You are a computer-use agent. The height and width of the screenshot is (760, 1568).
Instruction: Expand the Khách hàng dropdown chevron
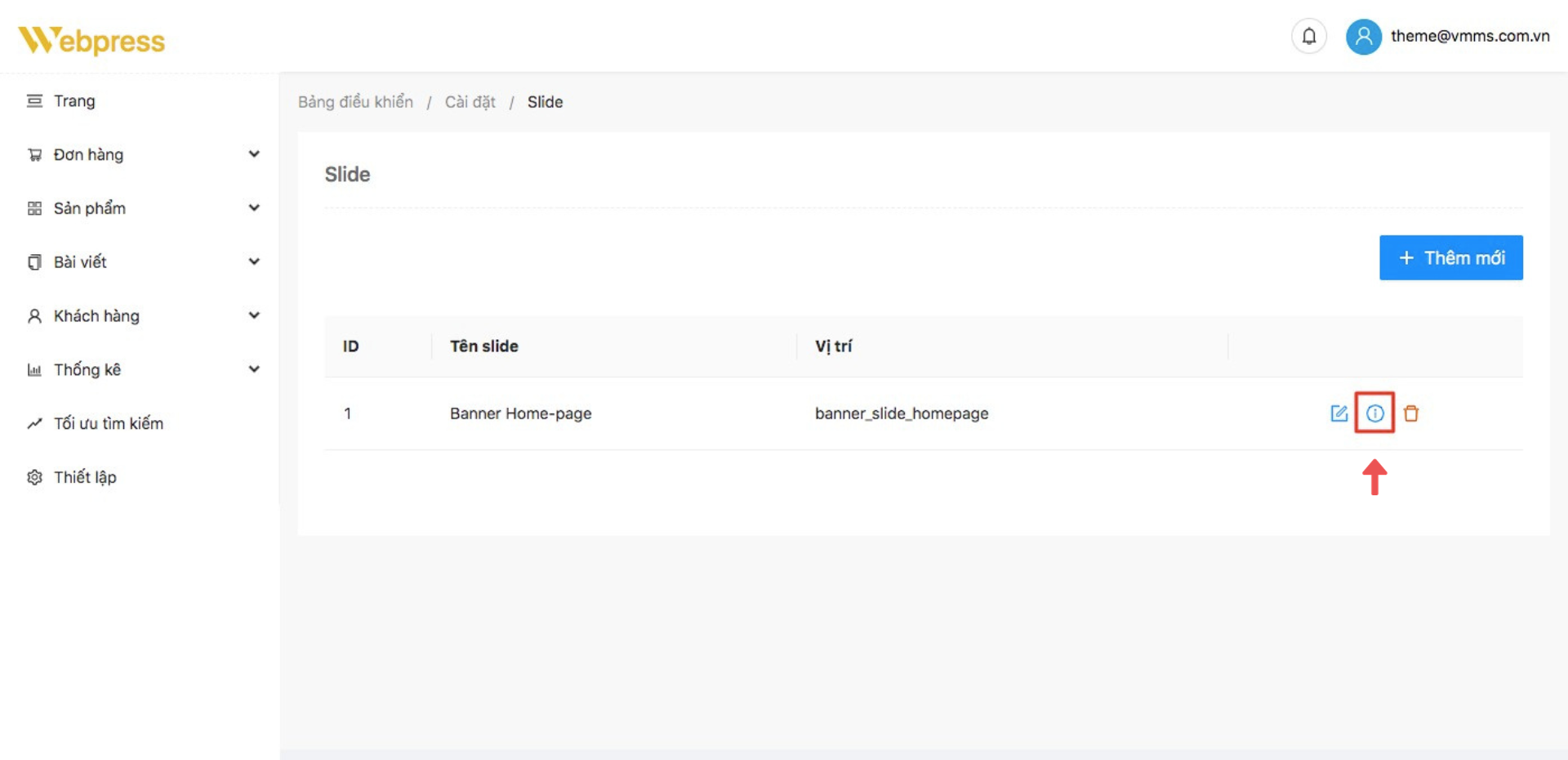[254, 315]
